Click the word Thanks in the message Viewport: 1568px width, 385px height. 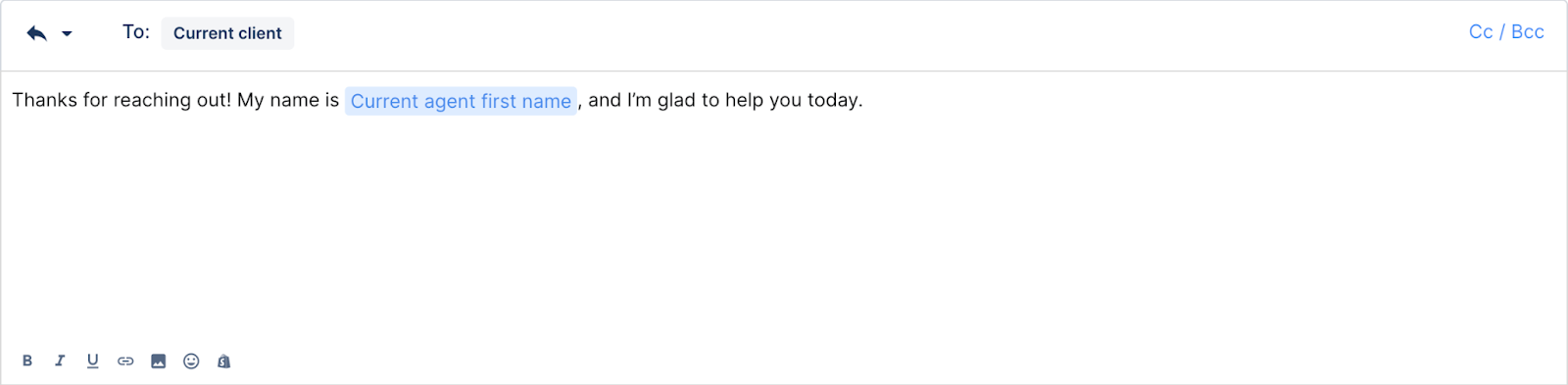44,100
